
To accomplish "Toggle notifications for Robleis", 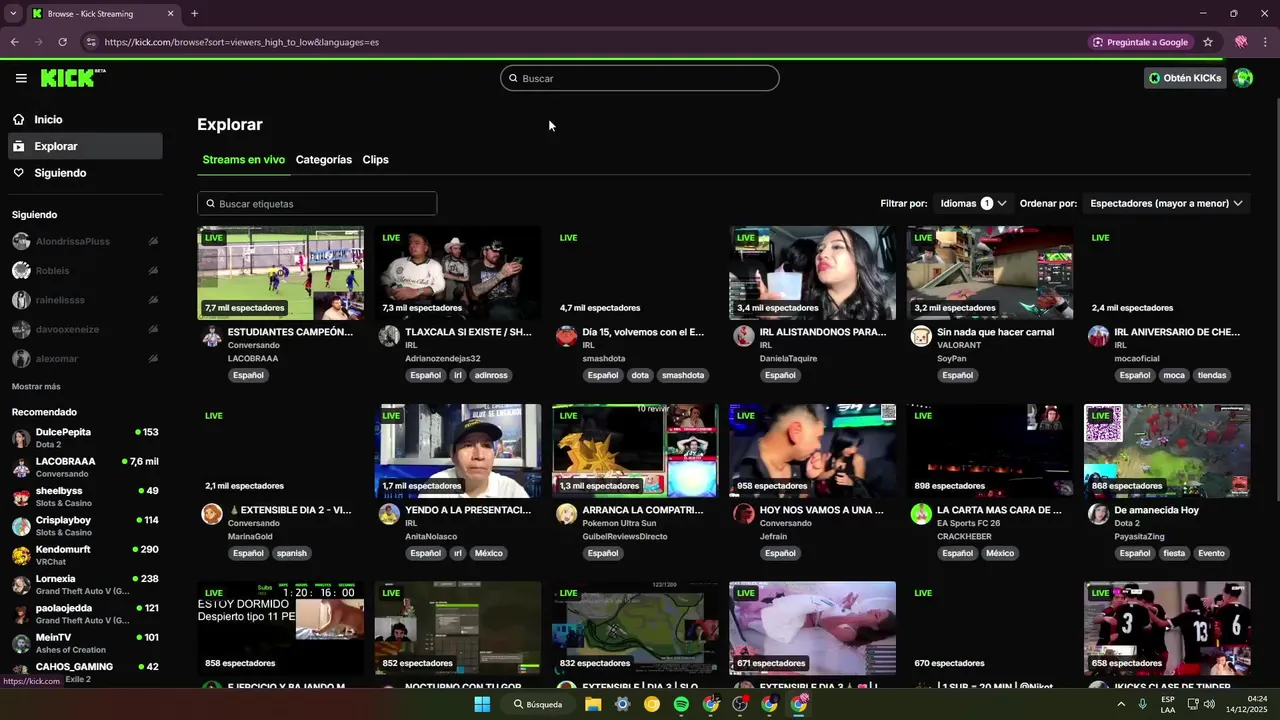I will point(153,271).
